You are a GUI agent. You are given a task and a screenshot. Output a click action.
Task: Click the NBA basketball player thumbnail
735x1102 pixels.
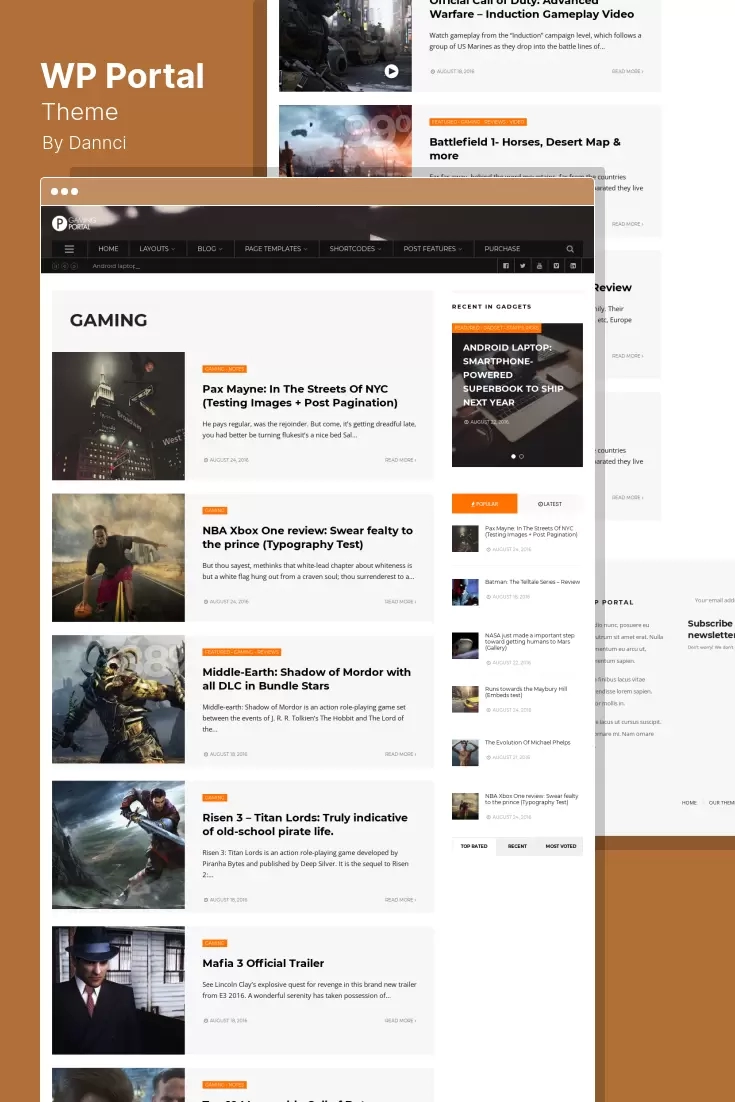pos(118,557)
